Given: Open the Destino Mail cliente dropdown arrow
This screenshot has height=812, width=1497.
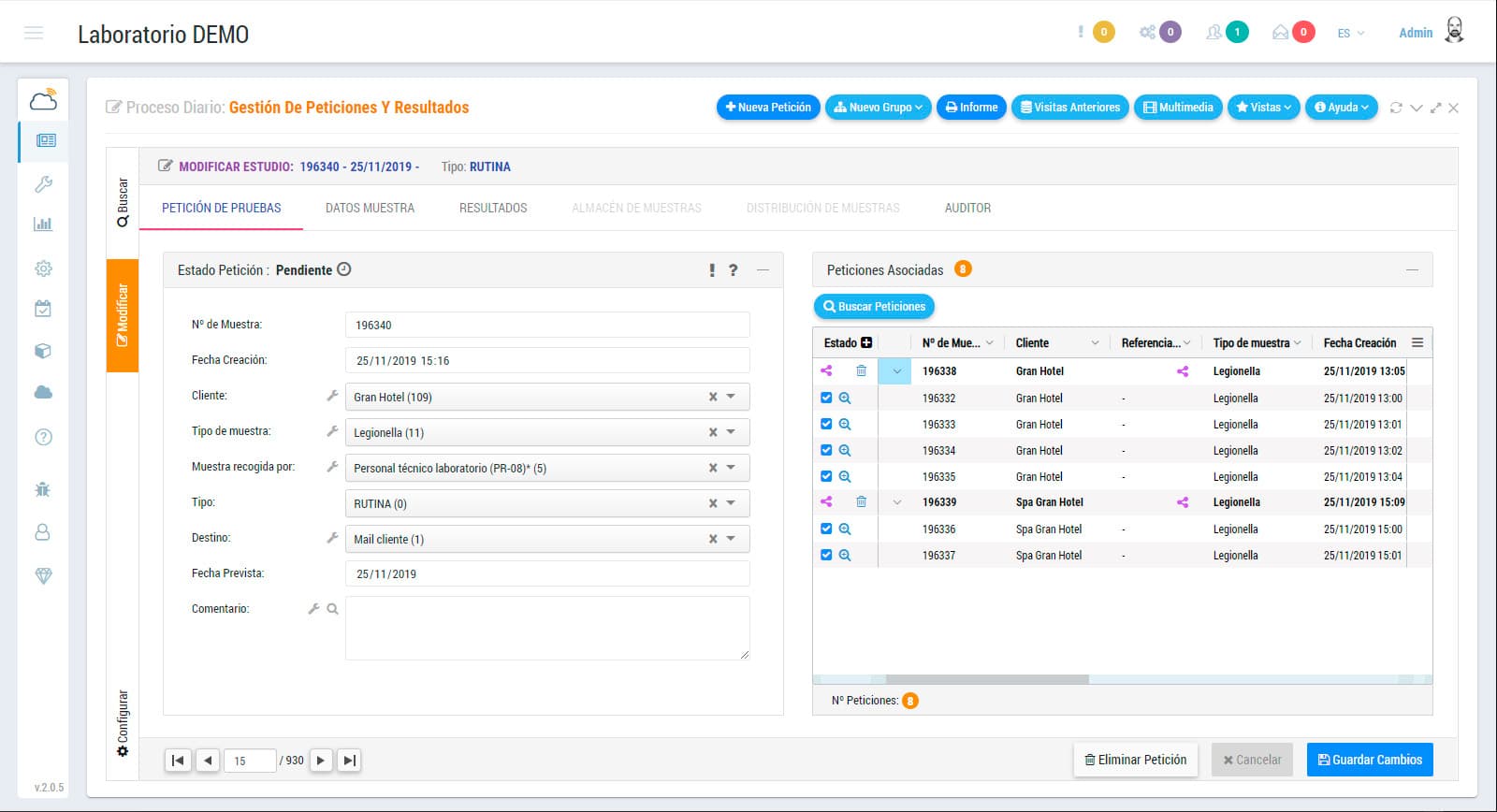Looking at the screenshot, I should (x=731, y=539).
